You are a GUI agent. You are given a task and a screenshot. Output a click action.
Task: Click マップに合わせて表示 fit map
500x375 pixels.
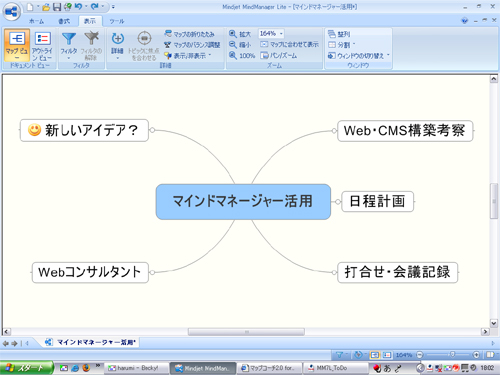point(289,44)
